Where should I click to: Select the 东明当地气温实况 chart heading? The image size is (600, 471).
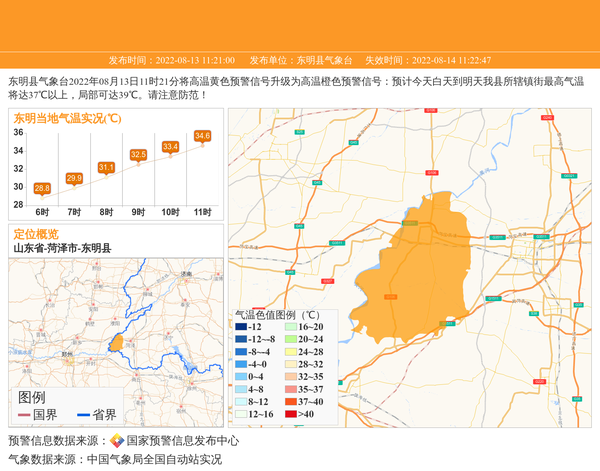[x=68, y=118]
